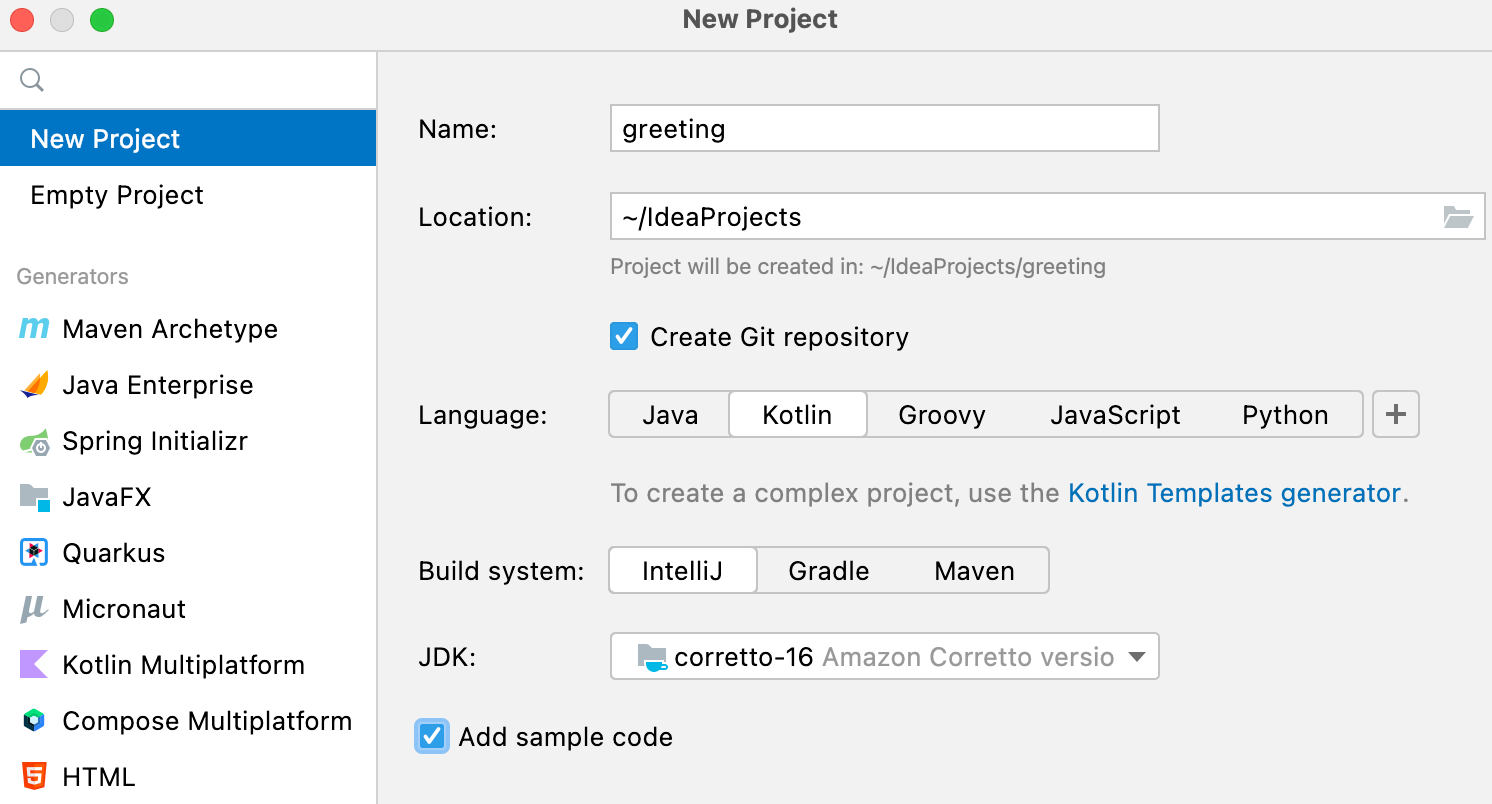Choose Maven build system
Image resolution: width=1492 pixels, height=804 pixels.
(974, 571)
